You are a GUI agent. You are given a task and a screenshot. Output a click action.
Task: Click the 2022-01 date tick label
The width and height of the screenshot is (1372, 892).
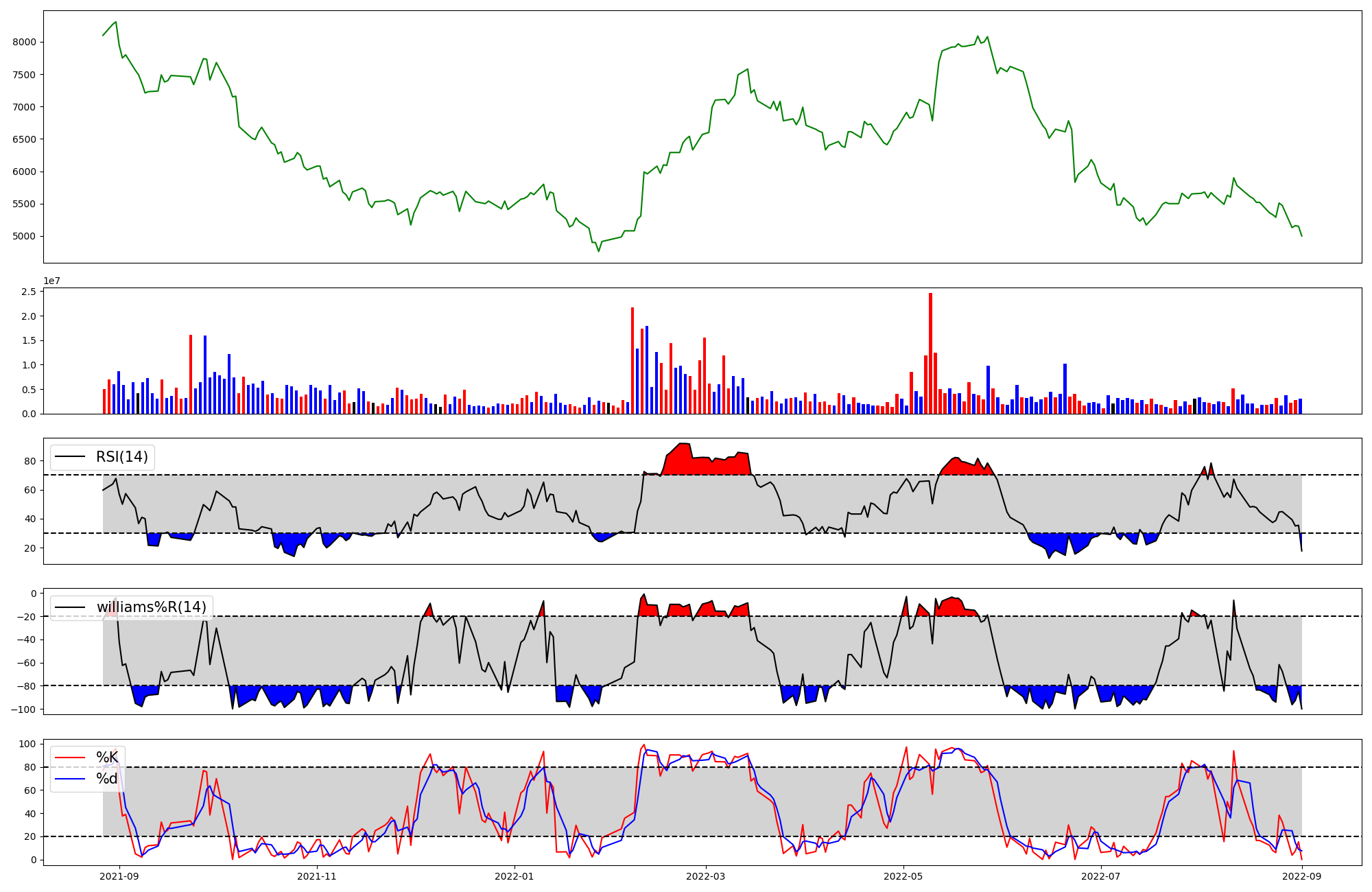point(514,876)
